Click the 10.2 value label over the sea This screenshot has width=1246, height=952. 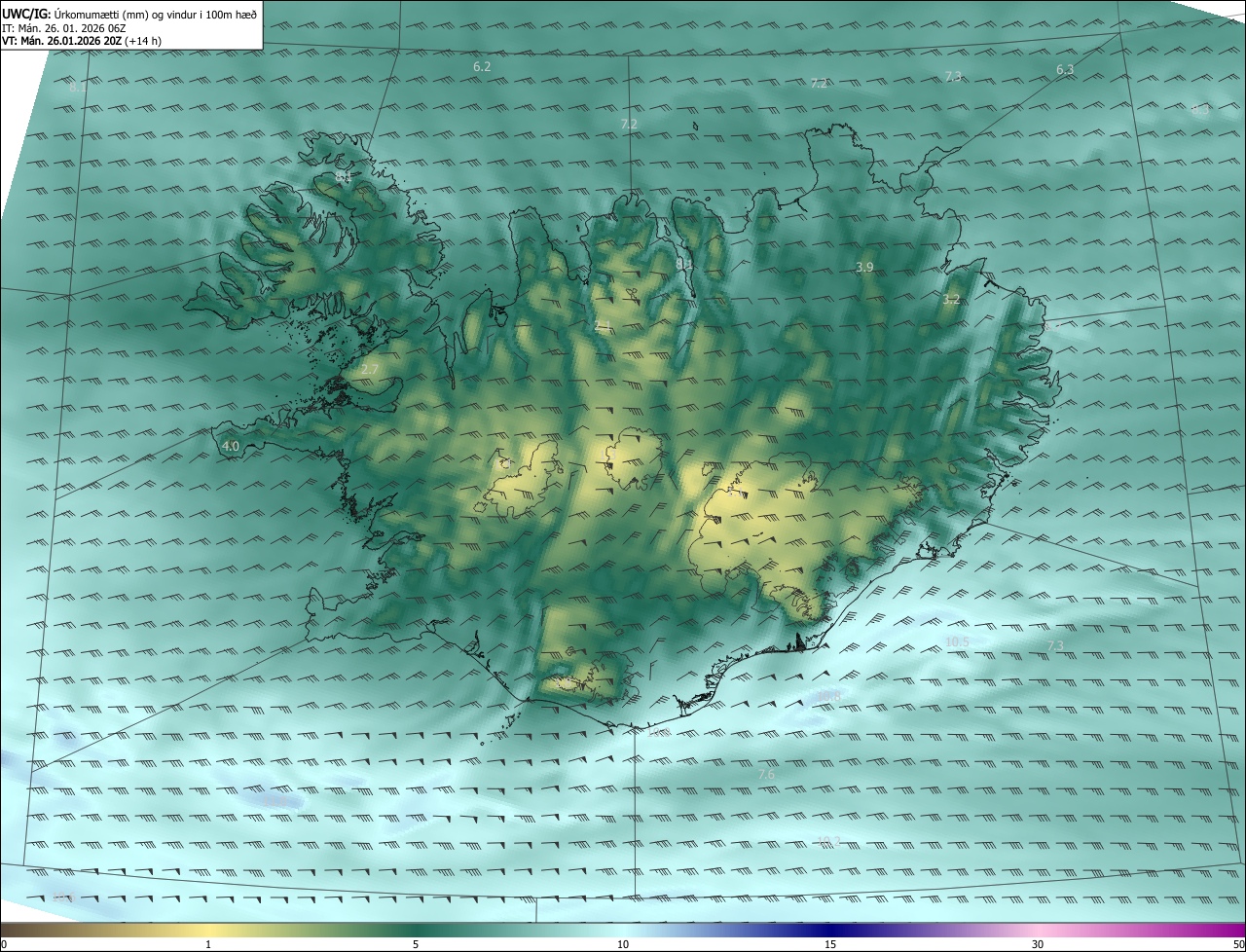(828, 840)
